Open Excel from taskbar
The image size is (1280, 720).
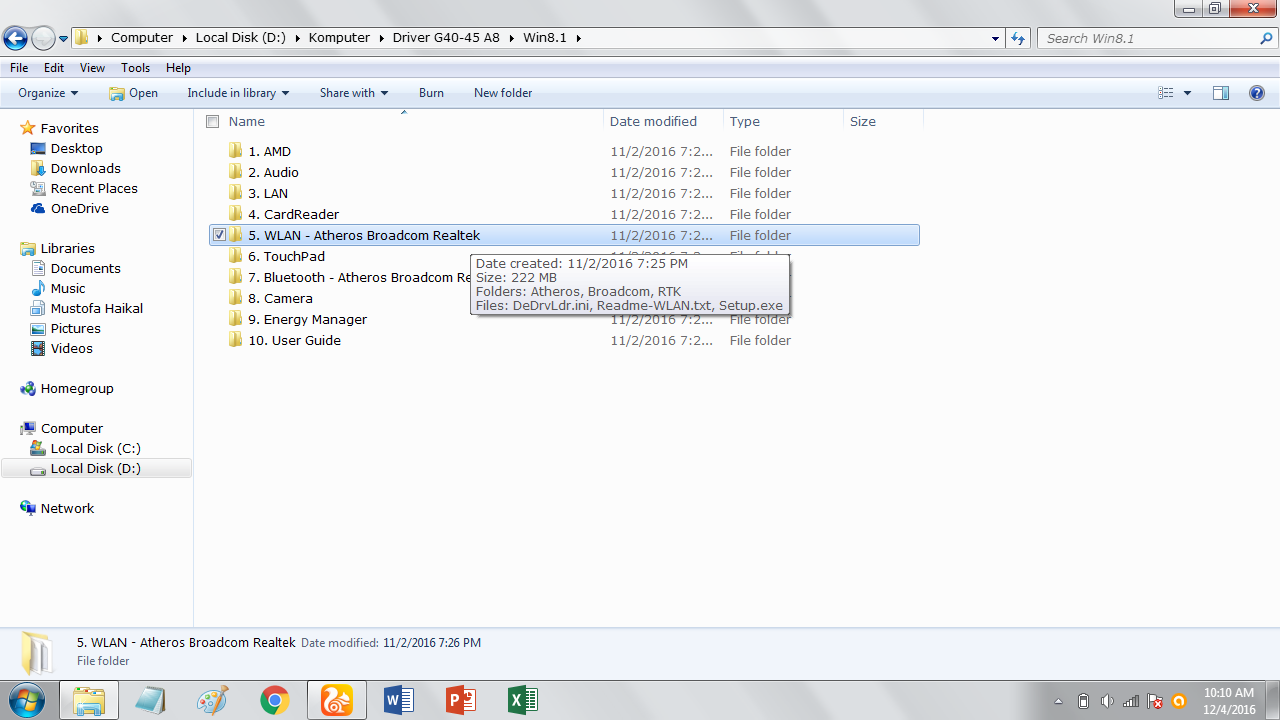click(x=522, y=700)
